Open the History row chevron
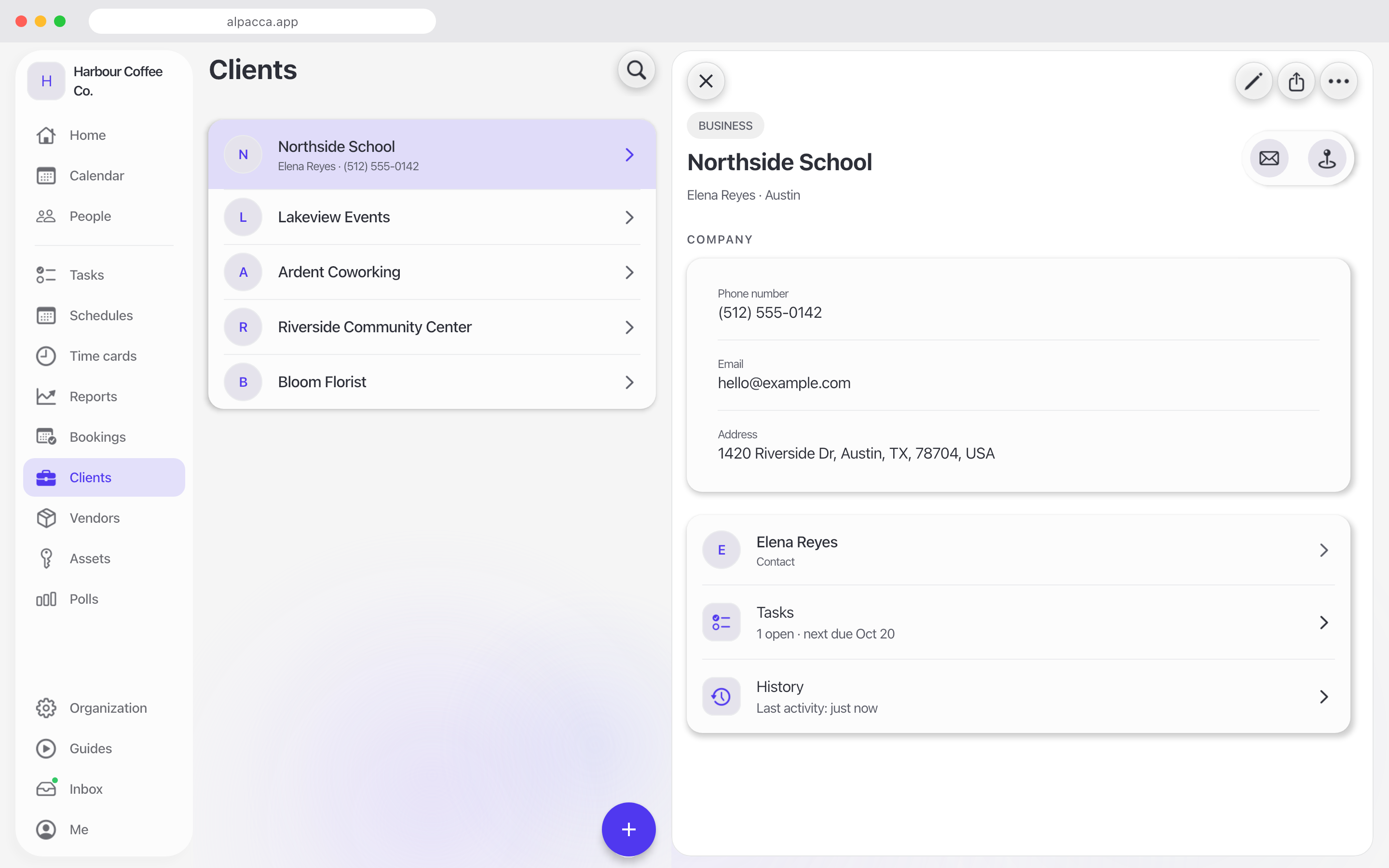 1324,696
